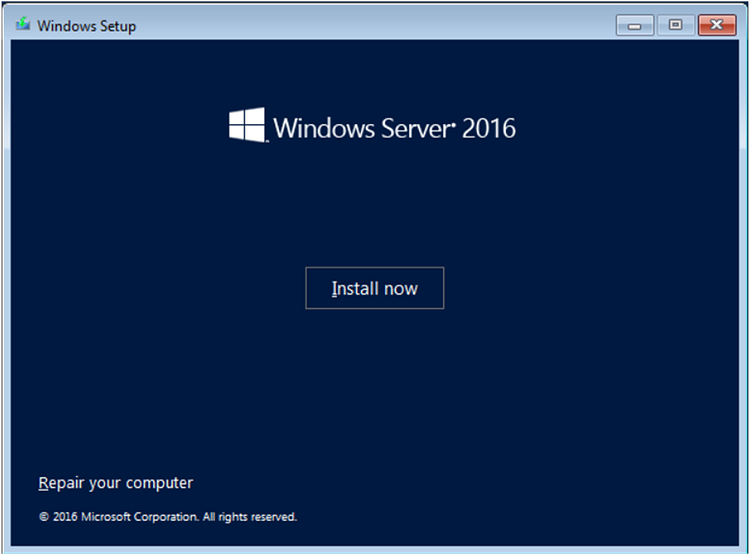The image size is (750, 555).
Task: Click the Windows Setup title text
Action: (87, 26)
